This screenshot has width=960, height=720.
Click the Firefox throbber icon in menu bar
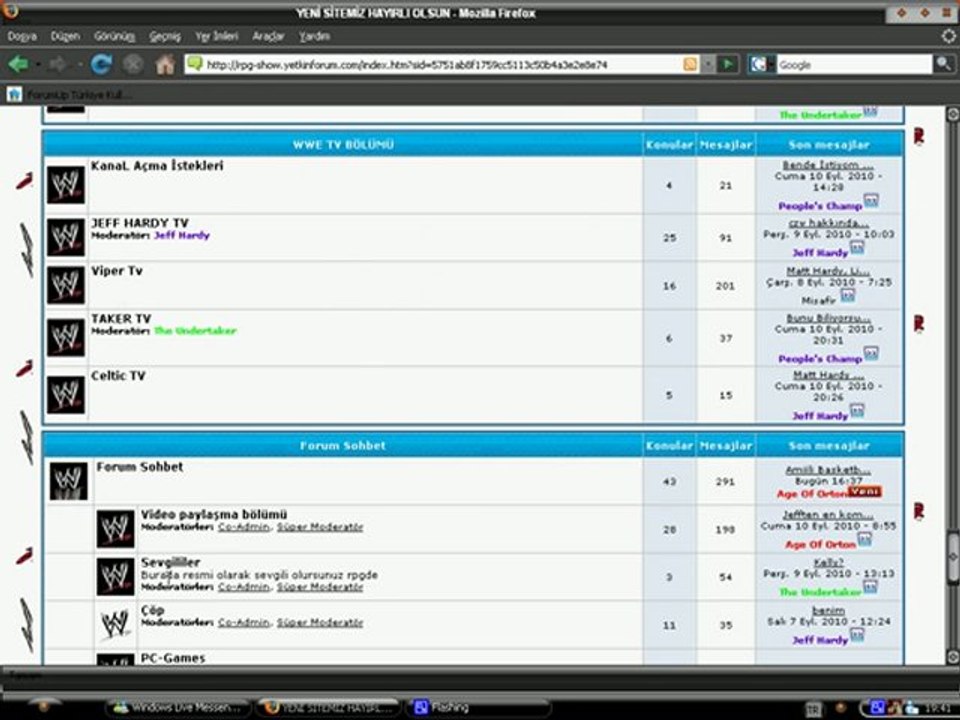(948, 36)
